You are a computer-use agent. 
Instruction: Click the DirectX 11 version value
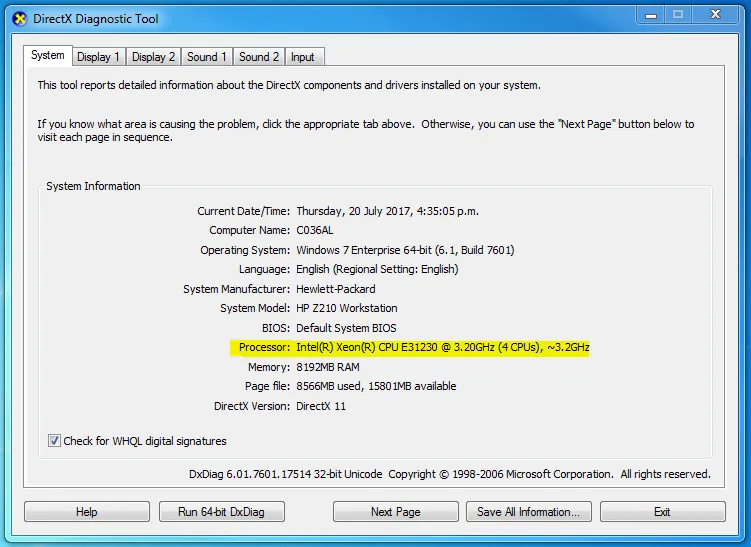coord(321,406)
